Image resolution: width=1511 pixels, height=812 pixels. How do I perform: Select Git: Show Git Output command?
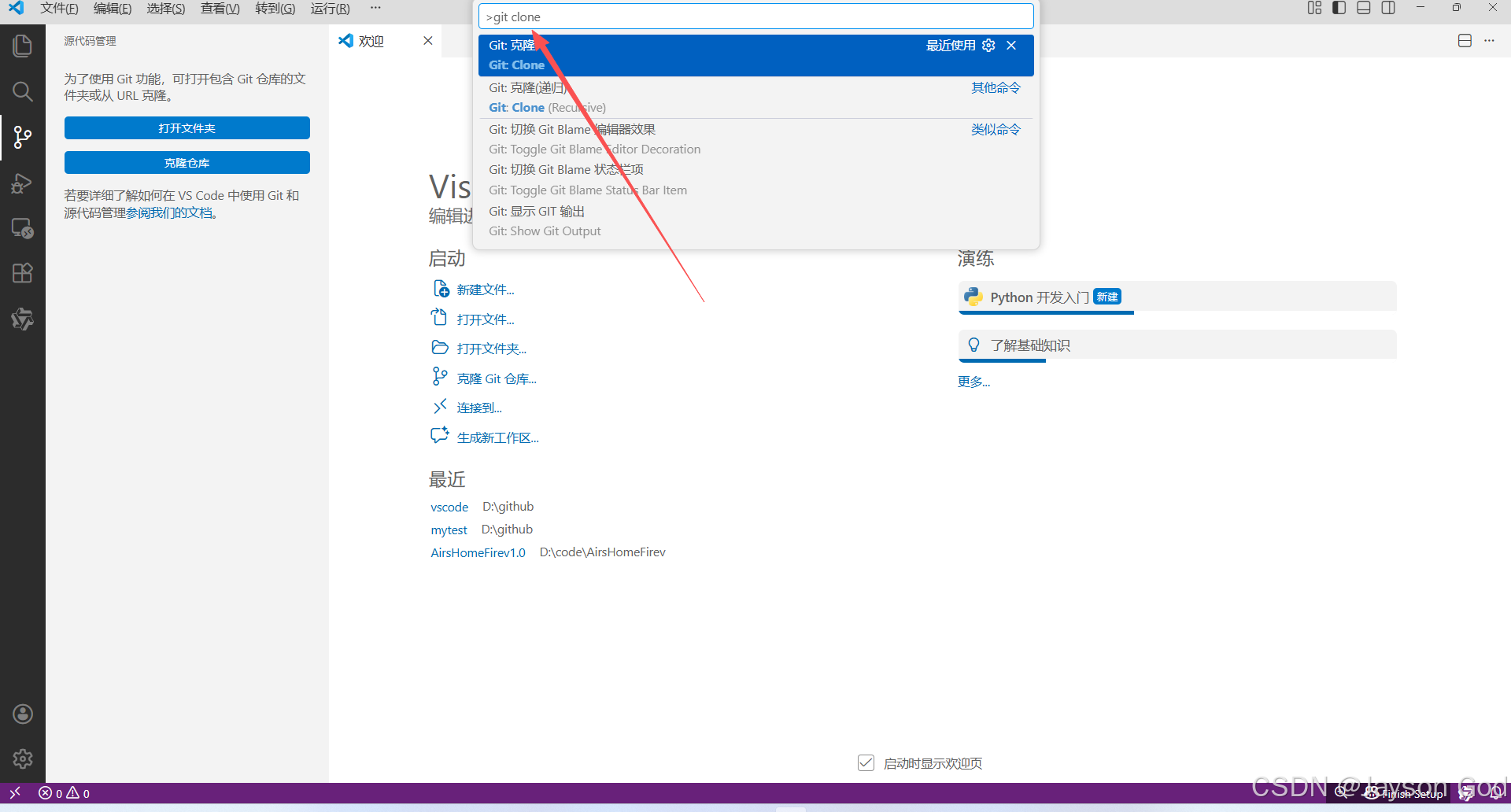(x=756, y=221)
